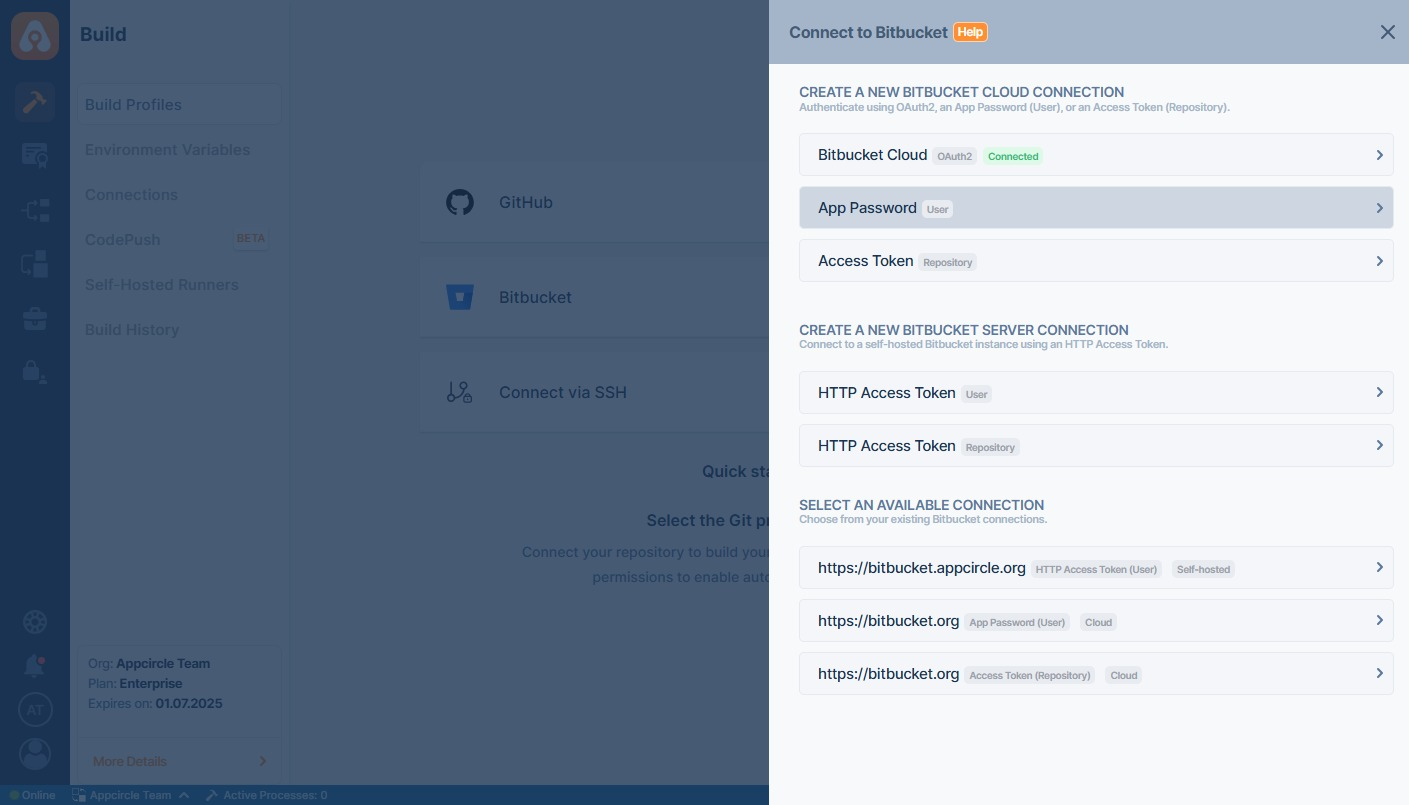Open the signing certificate icon in sidebar
The width and height of the screenshot is (1409, 805).
click(35, 155)
